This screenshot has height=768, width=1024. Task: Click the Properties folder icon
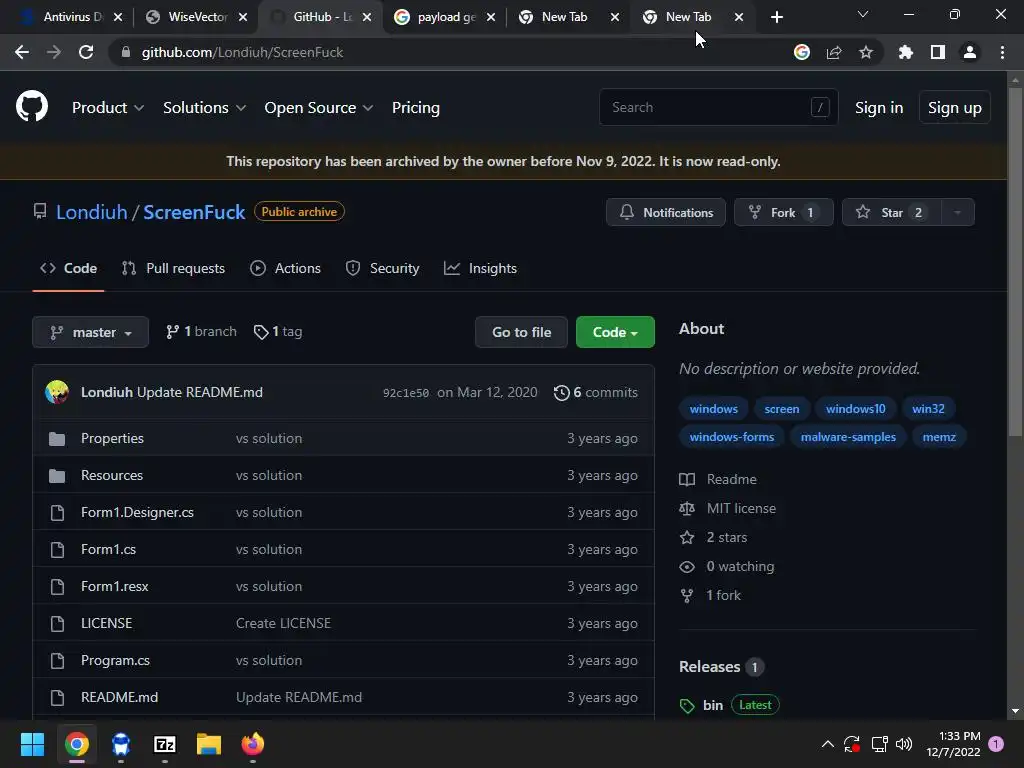(57, 438)
